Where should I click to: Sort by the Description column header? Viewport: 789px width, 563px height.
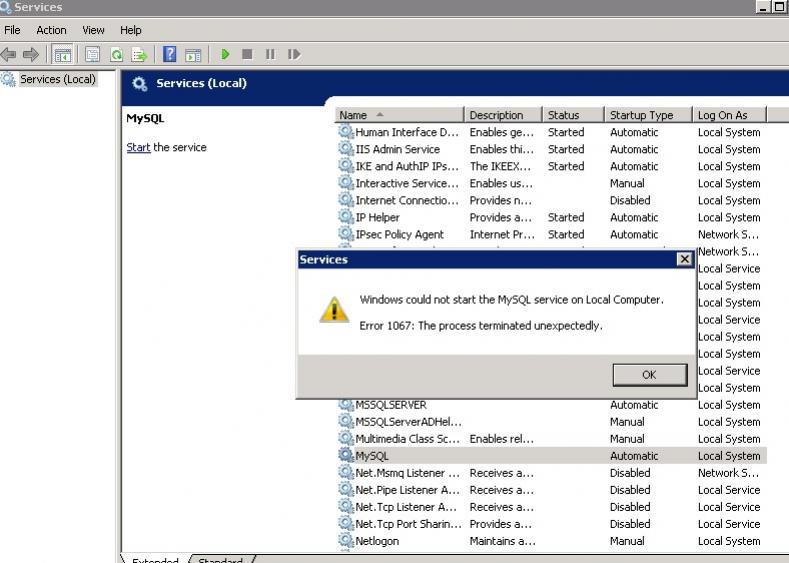point(502,115)
